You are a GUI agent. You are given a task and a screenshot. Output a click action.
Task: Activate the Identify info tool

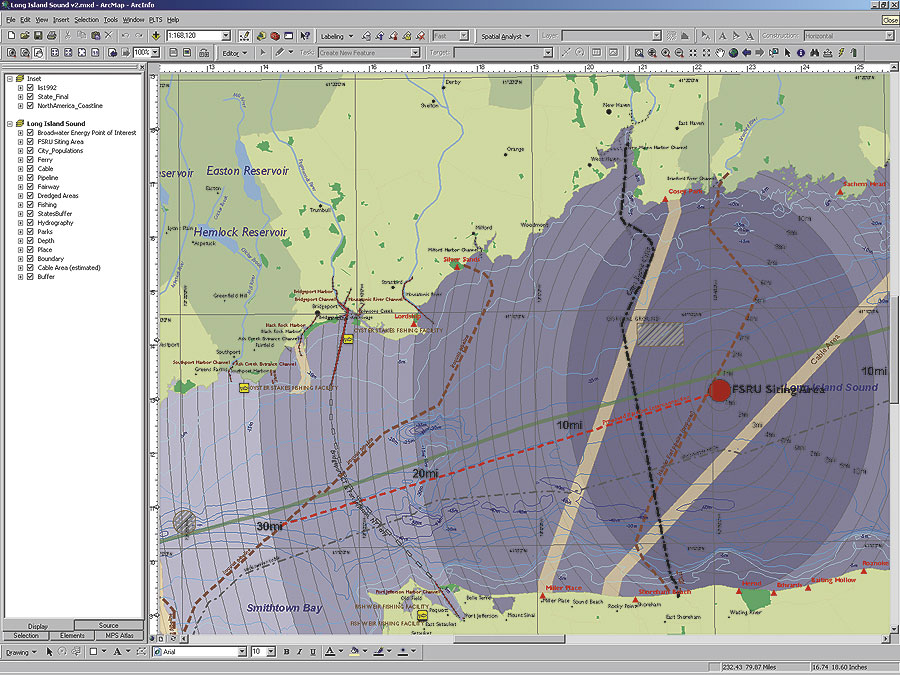(800, 53)
